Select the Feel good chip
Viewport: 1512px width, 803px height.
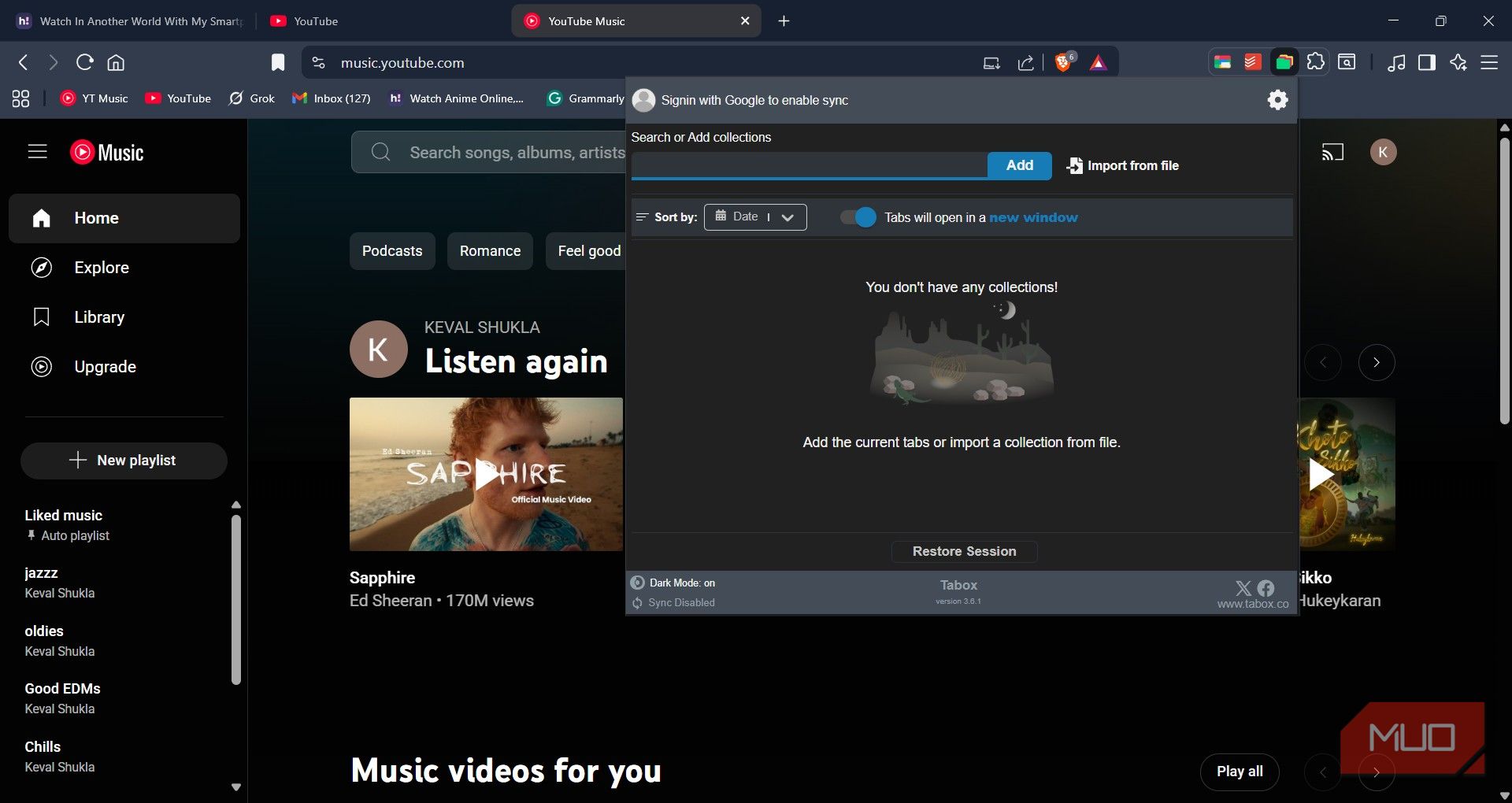(x=587, y=251)
